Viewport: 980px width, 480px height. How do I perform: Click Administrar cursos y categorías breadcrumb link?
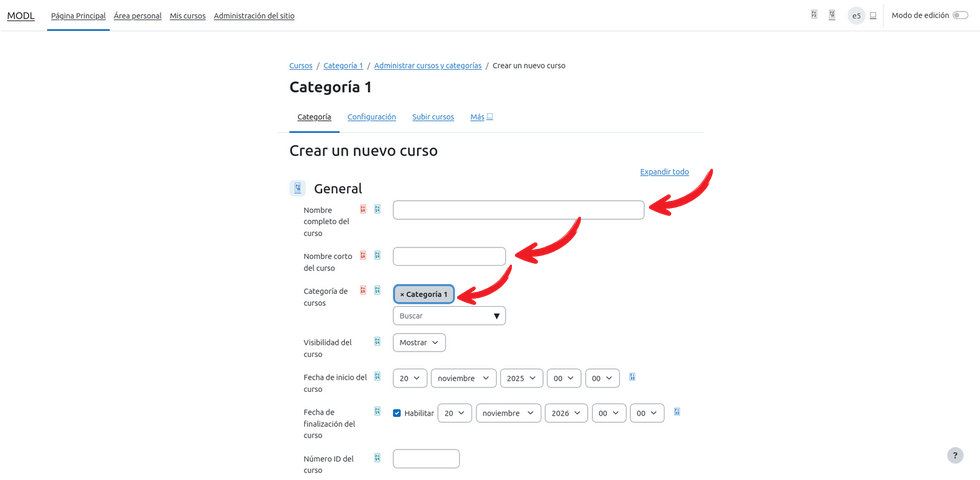[x=427, y=66]
